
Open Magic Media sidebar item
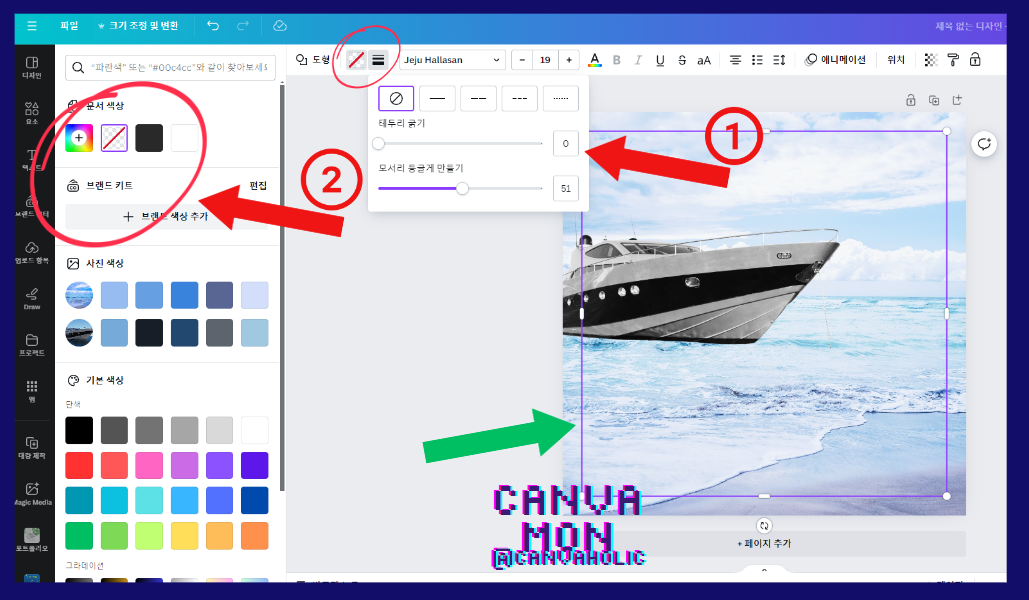coord(32,494)
